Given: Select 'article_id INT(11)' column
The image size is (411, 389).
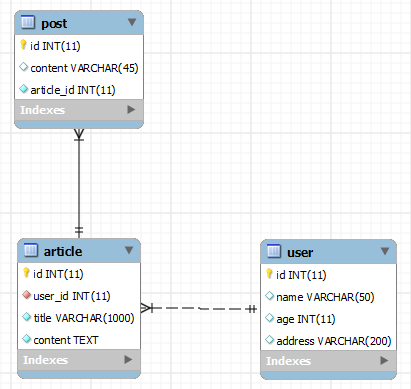Looking at the screenshot, I should (73, 90).
